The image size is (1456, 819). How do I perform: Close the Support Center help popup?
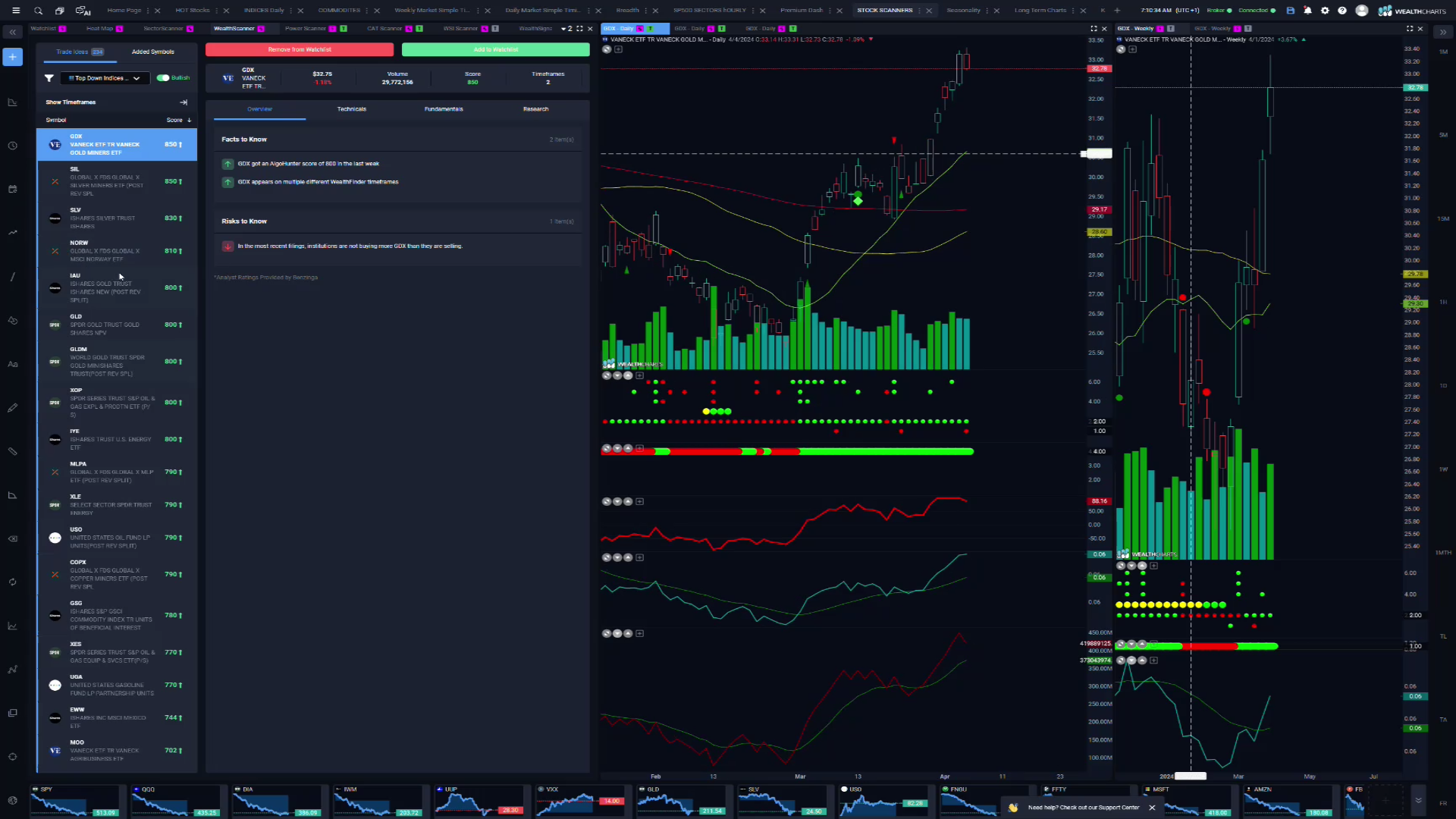[x=1152, y=808]
